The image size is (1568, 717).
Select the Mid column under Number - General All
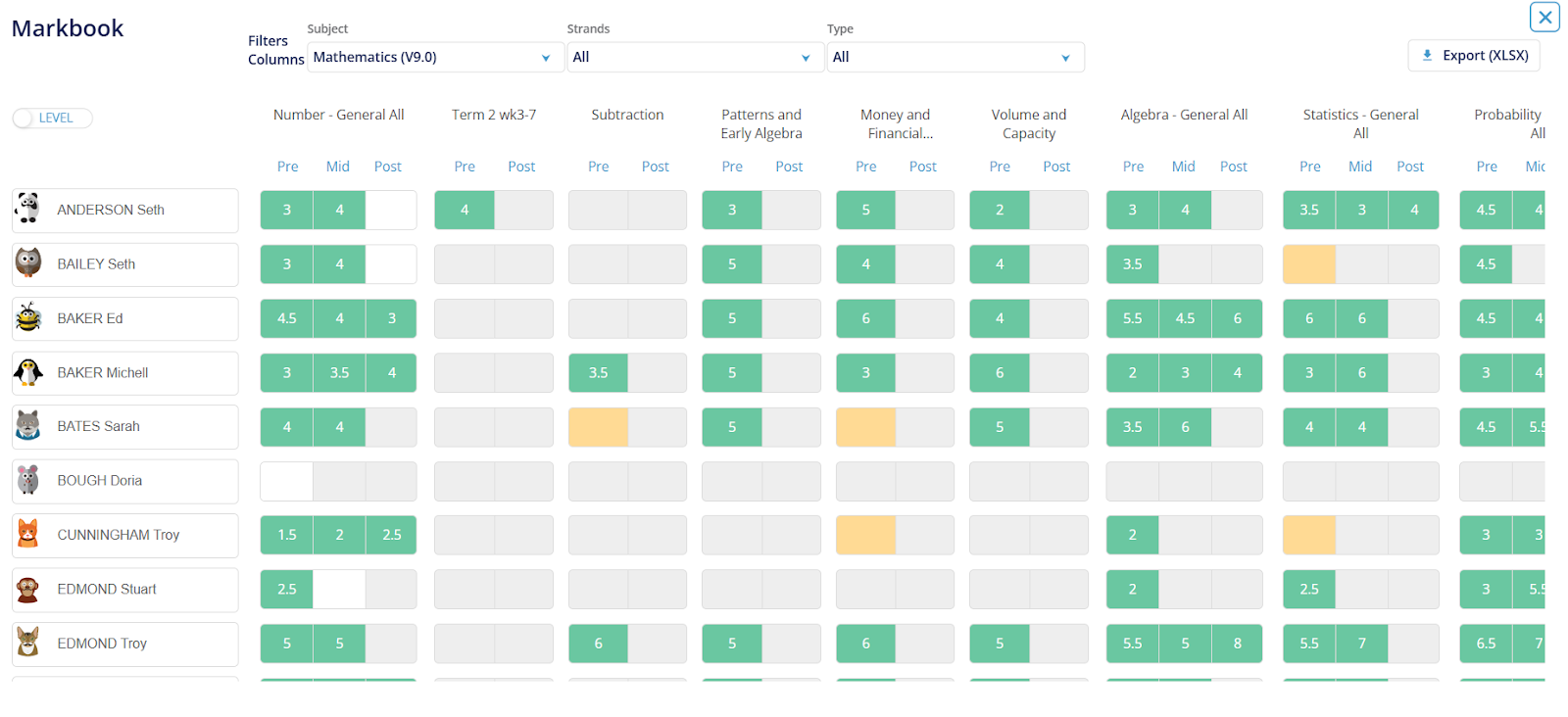pos(338,167)
